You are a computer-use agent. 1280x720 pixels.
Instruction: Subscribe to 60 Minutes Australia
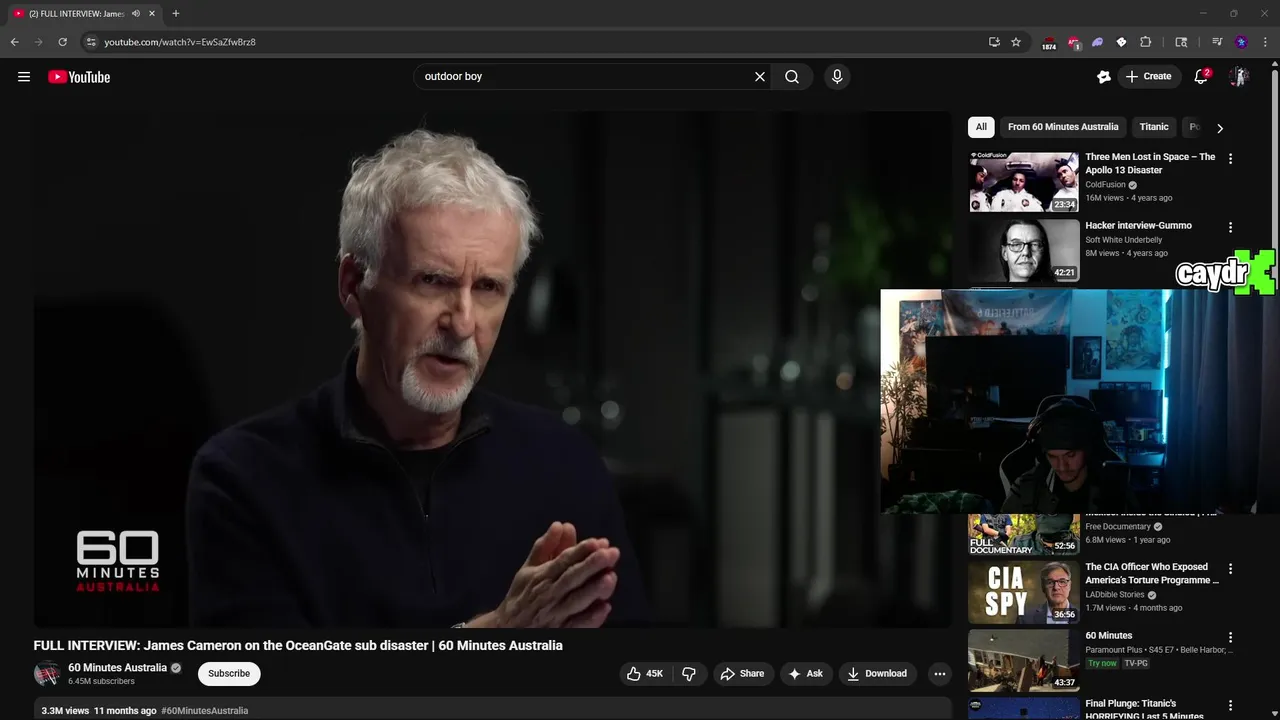pyautogui.click(x=229, y=674)
